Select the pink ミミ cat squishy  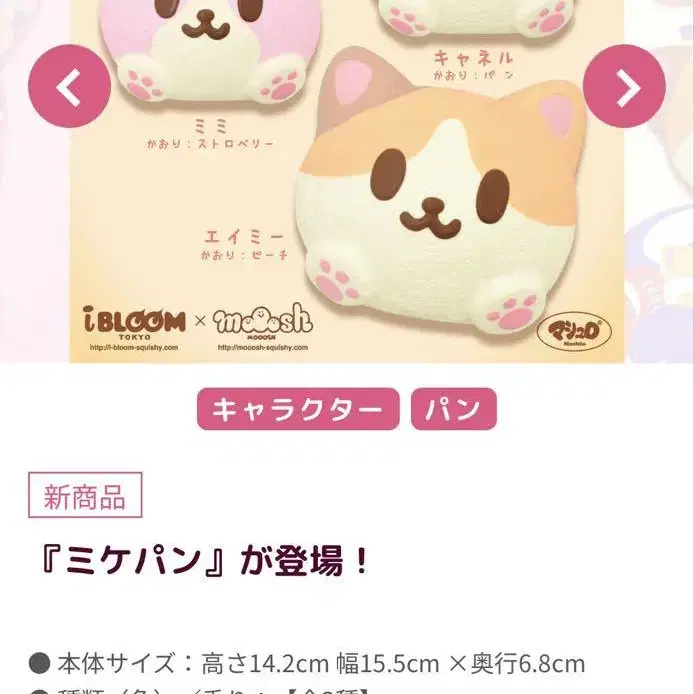tap(210, 51)
